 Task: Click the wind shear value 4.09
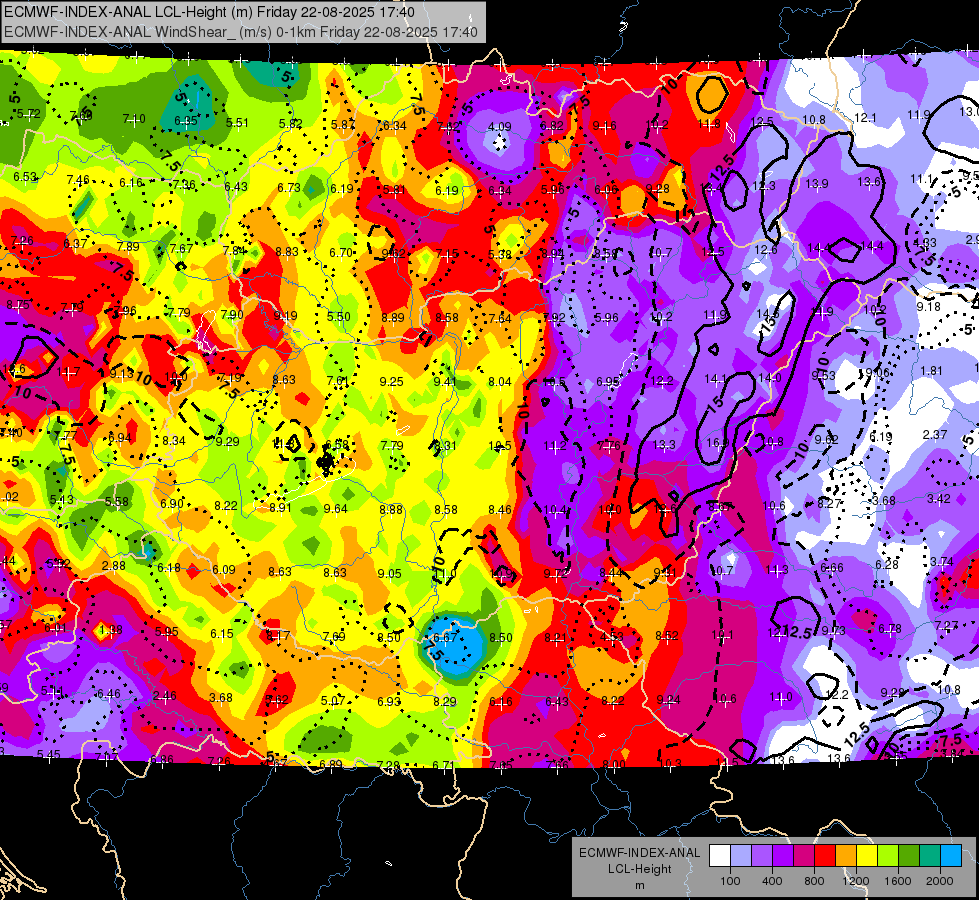coord(499,127)
